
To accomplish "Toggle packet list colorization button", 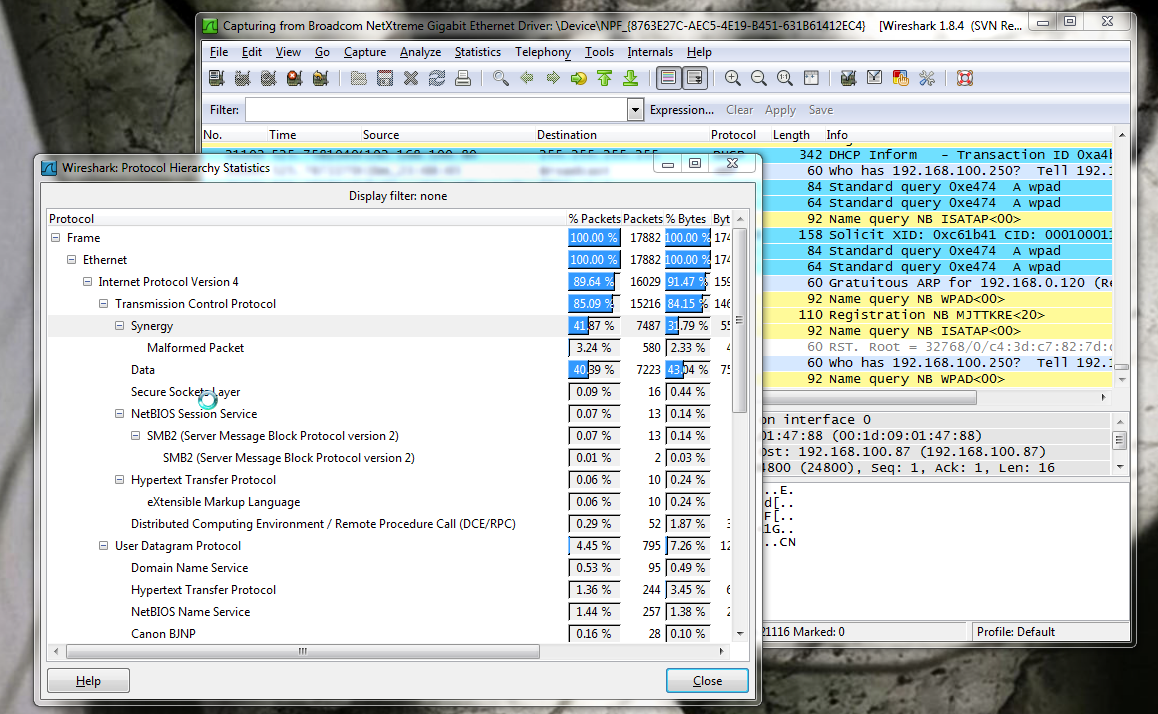I will point(668,78).
